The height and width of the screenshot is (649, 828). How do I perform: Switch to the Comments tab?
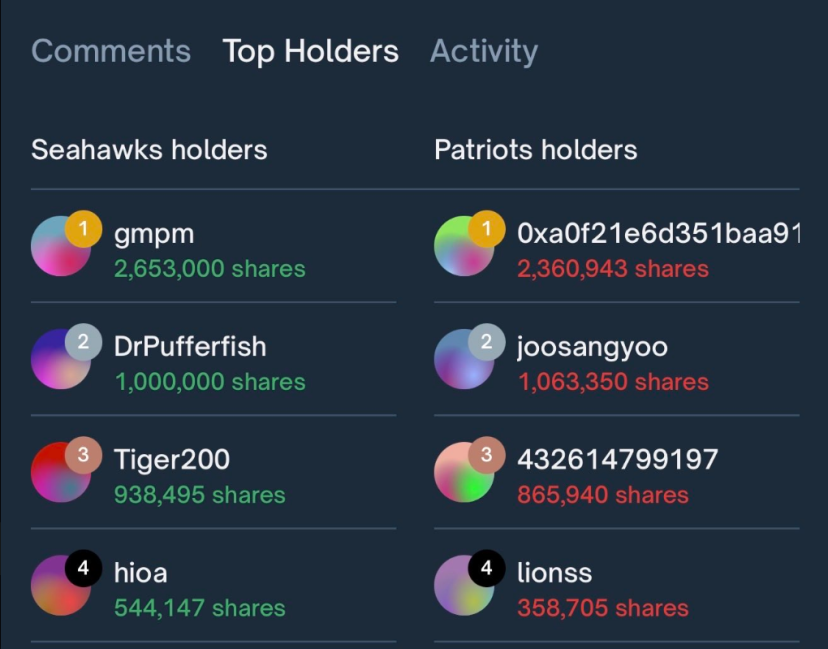pyautogui.click(x=111, y=51)
